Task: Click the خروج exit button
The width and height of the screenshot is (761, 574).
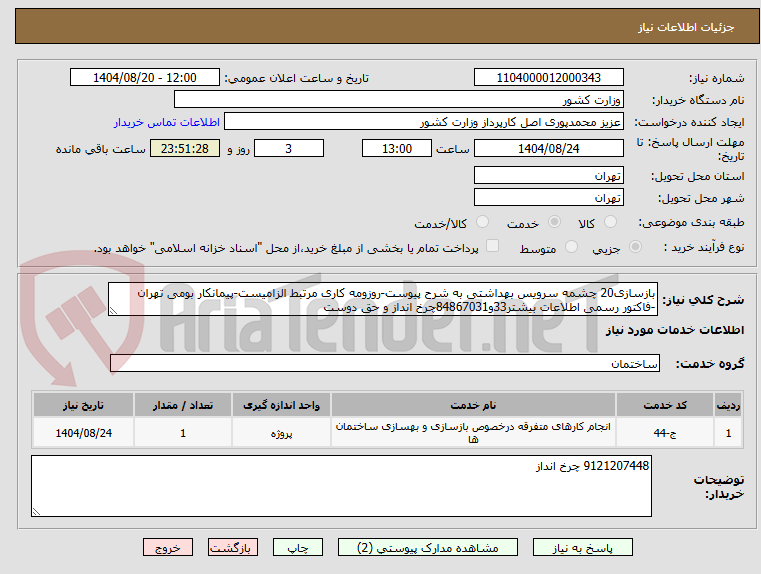Action: [x=167, y=547]
